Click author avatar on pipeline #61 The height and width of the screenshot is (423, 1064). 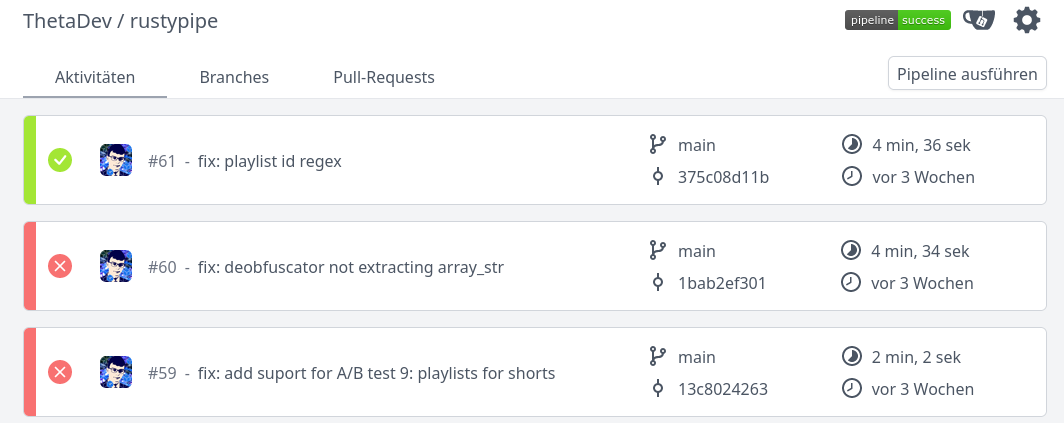coord(116,160)
